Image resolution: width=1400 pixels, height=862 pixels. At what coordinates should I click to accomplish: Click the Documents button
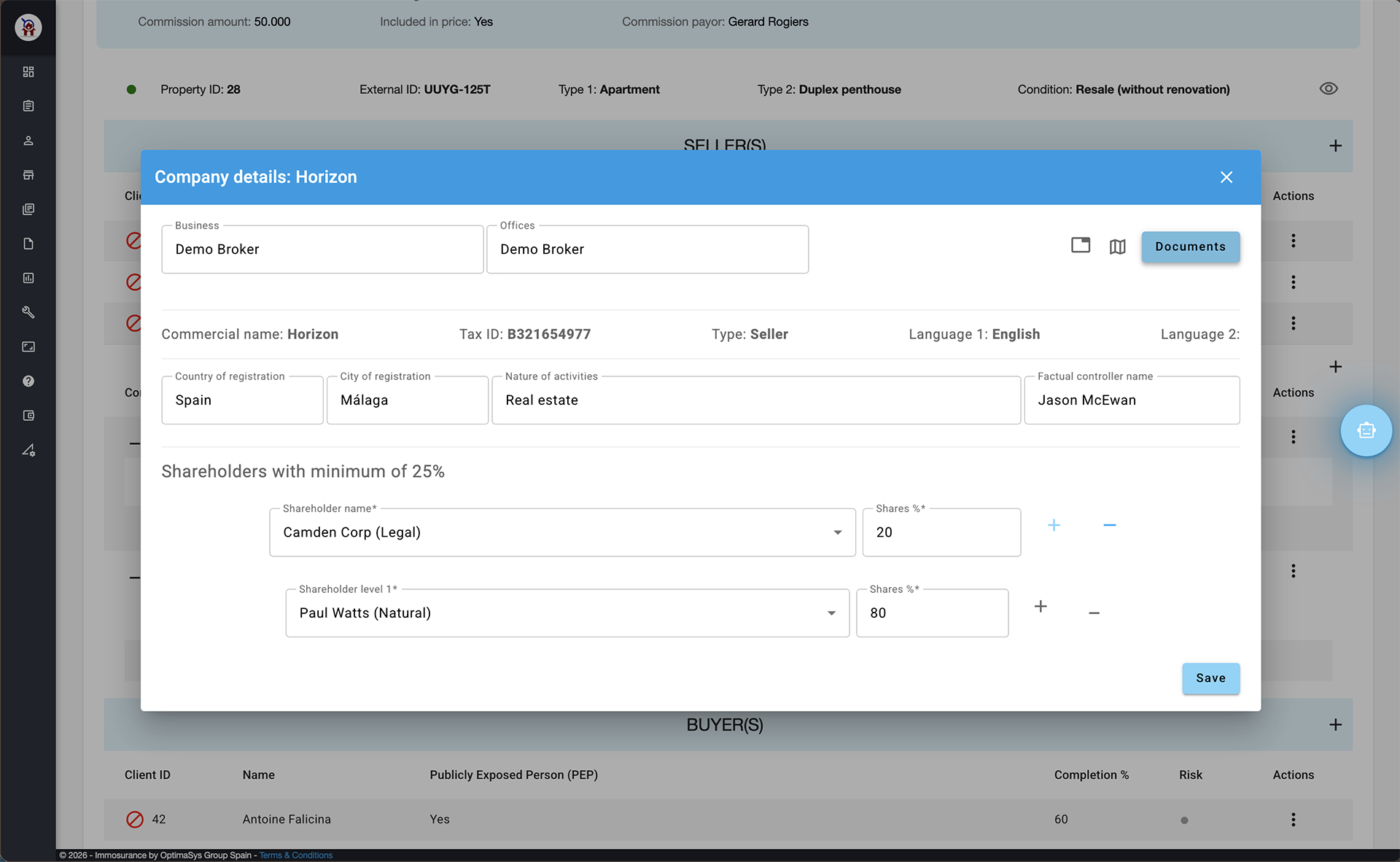coord(1190,246)
